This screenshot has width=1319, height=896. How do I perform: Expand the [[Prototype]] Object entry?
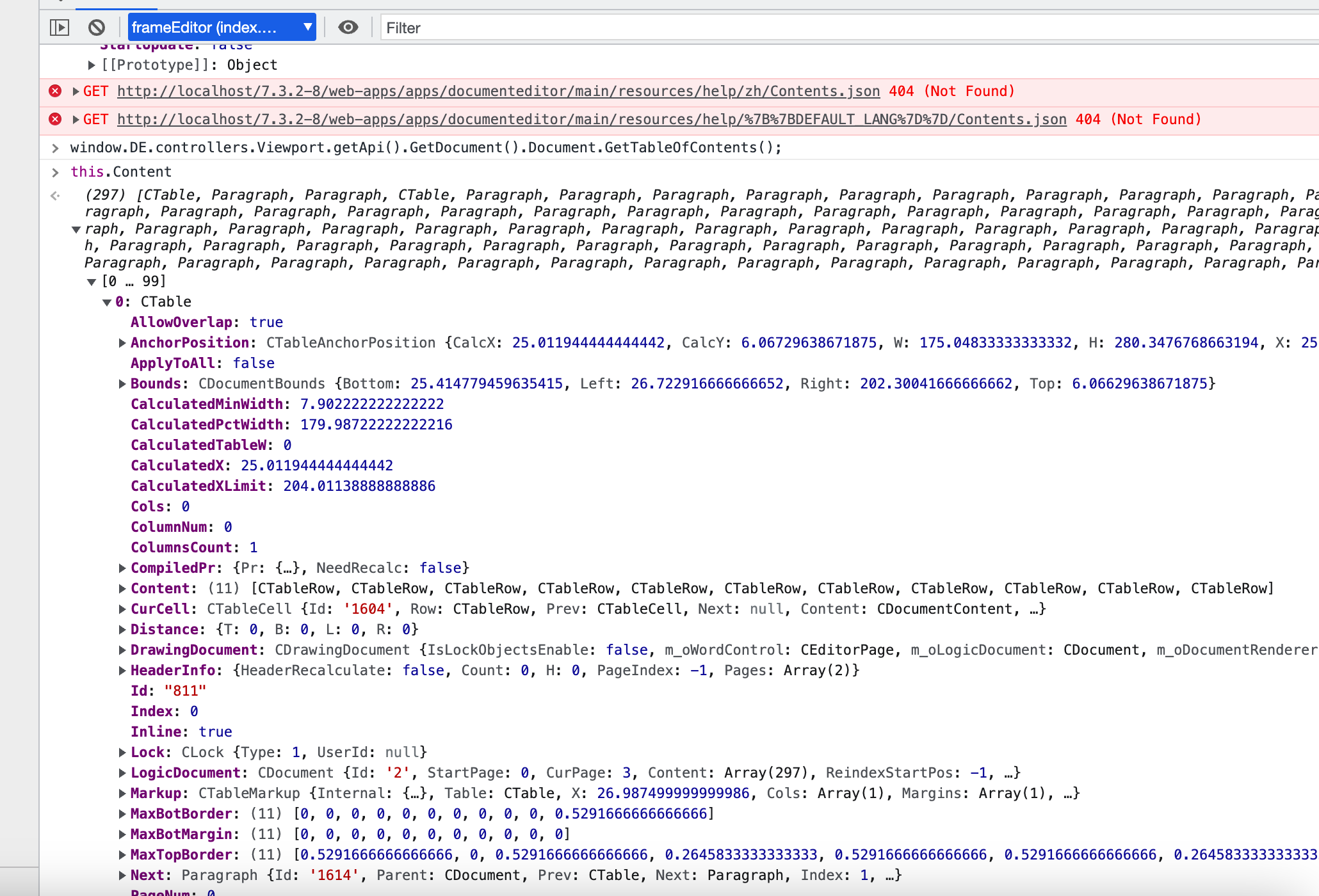[92, 64]
